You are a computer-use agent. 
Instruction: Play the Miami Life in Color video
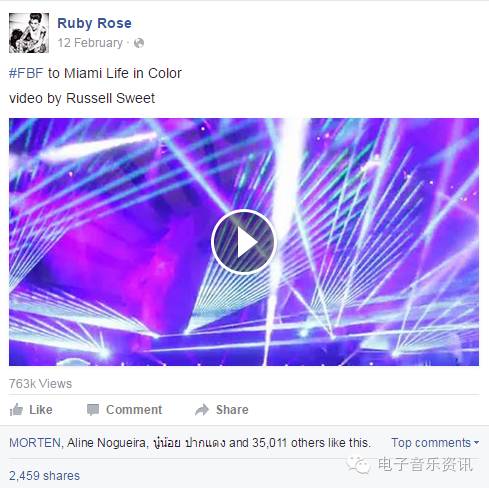tap(244, 242)
